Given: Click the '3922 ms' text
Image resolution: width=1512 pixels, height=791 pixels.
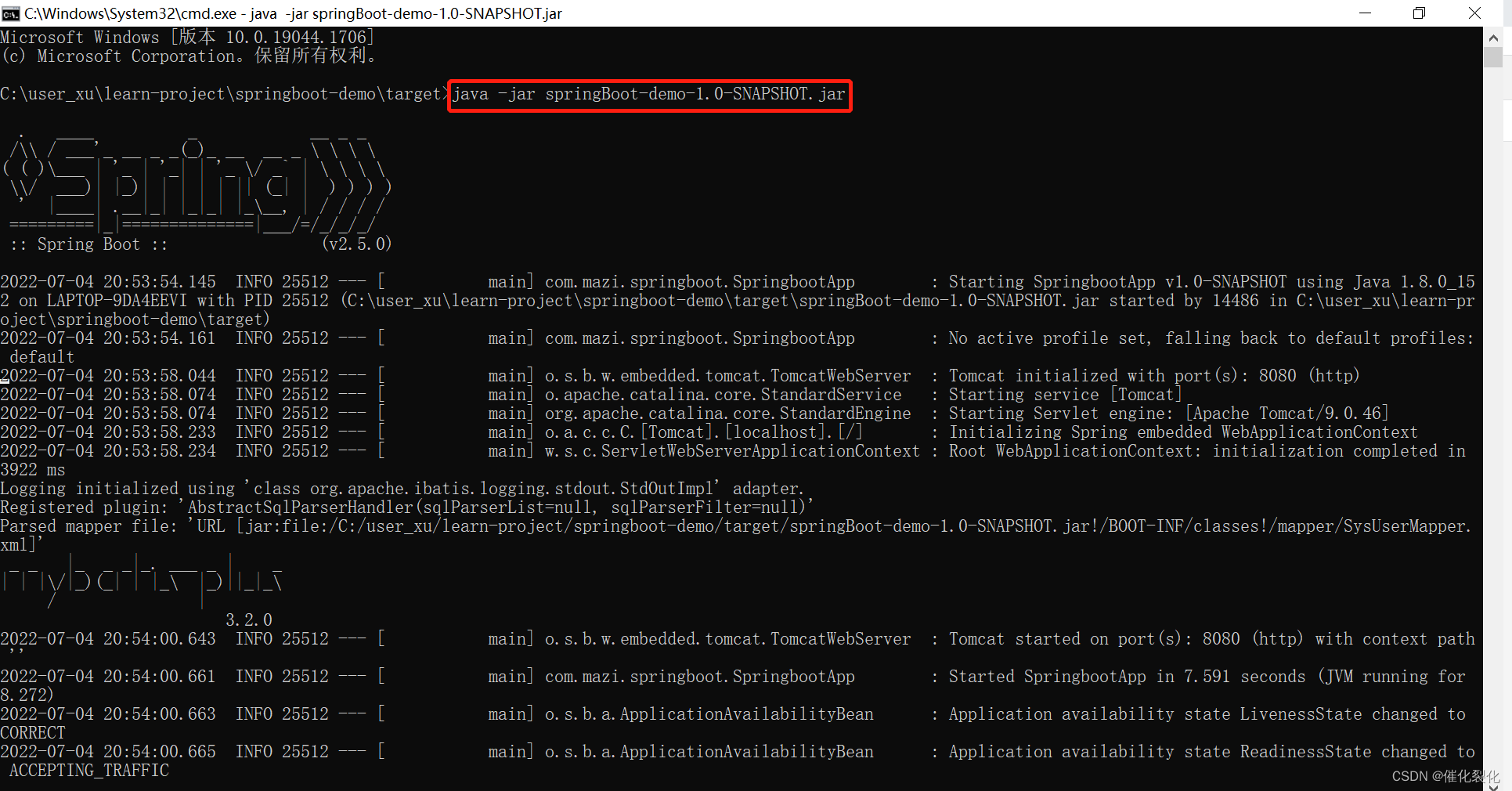Looking at the screenshot, I should pyautogui.click(x=33, y=470).
